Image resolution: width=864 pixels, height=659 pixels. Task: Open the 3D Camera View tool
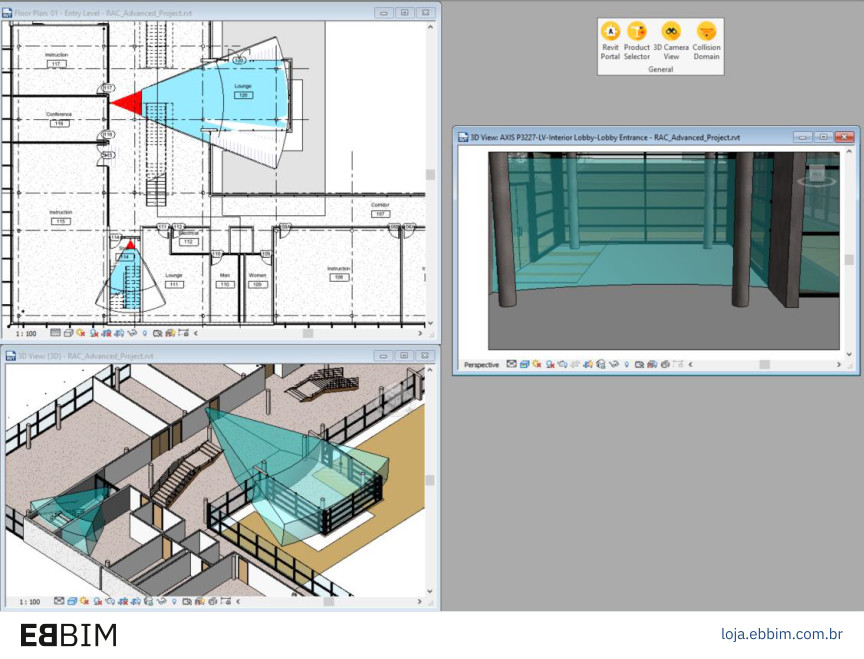(x=671, y=41)
